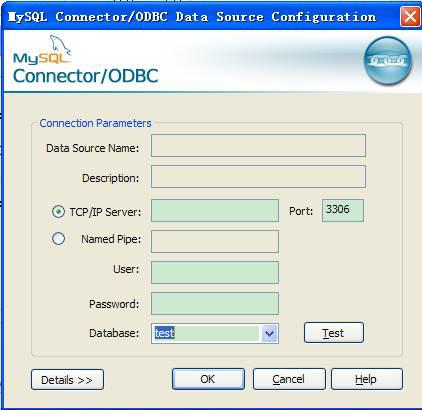Focus the Data Source Name field

point(258,146)
